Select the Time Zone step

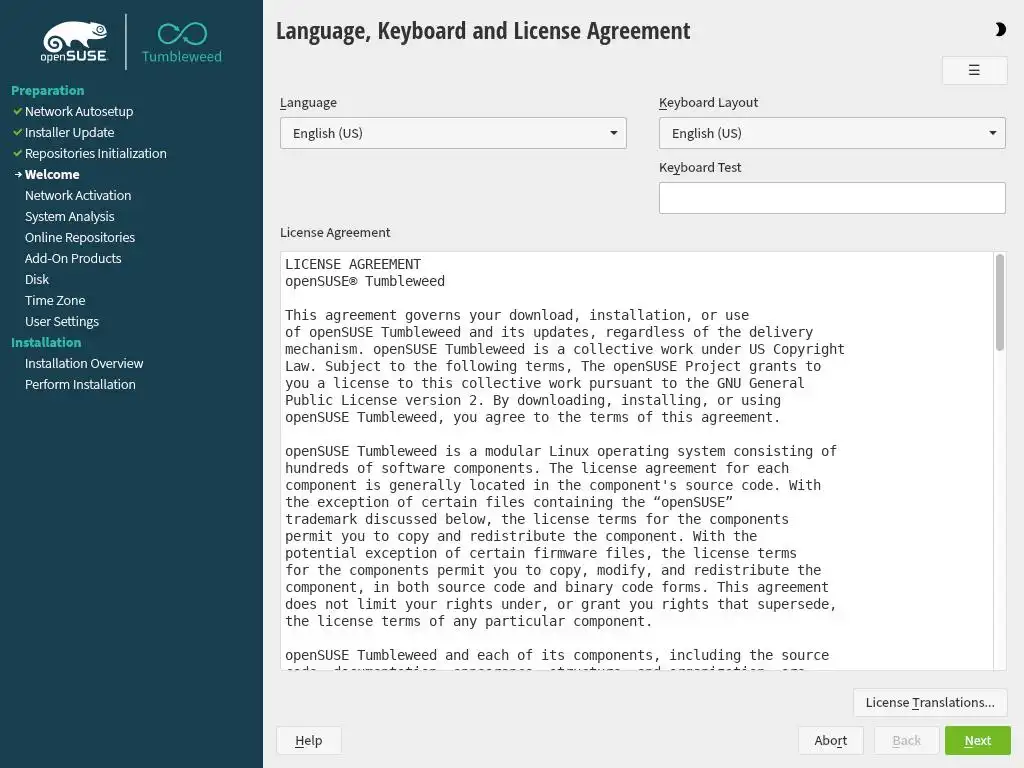(55, 300)
